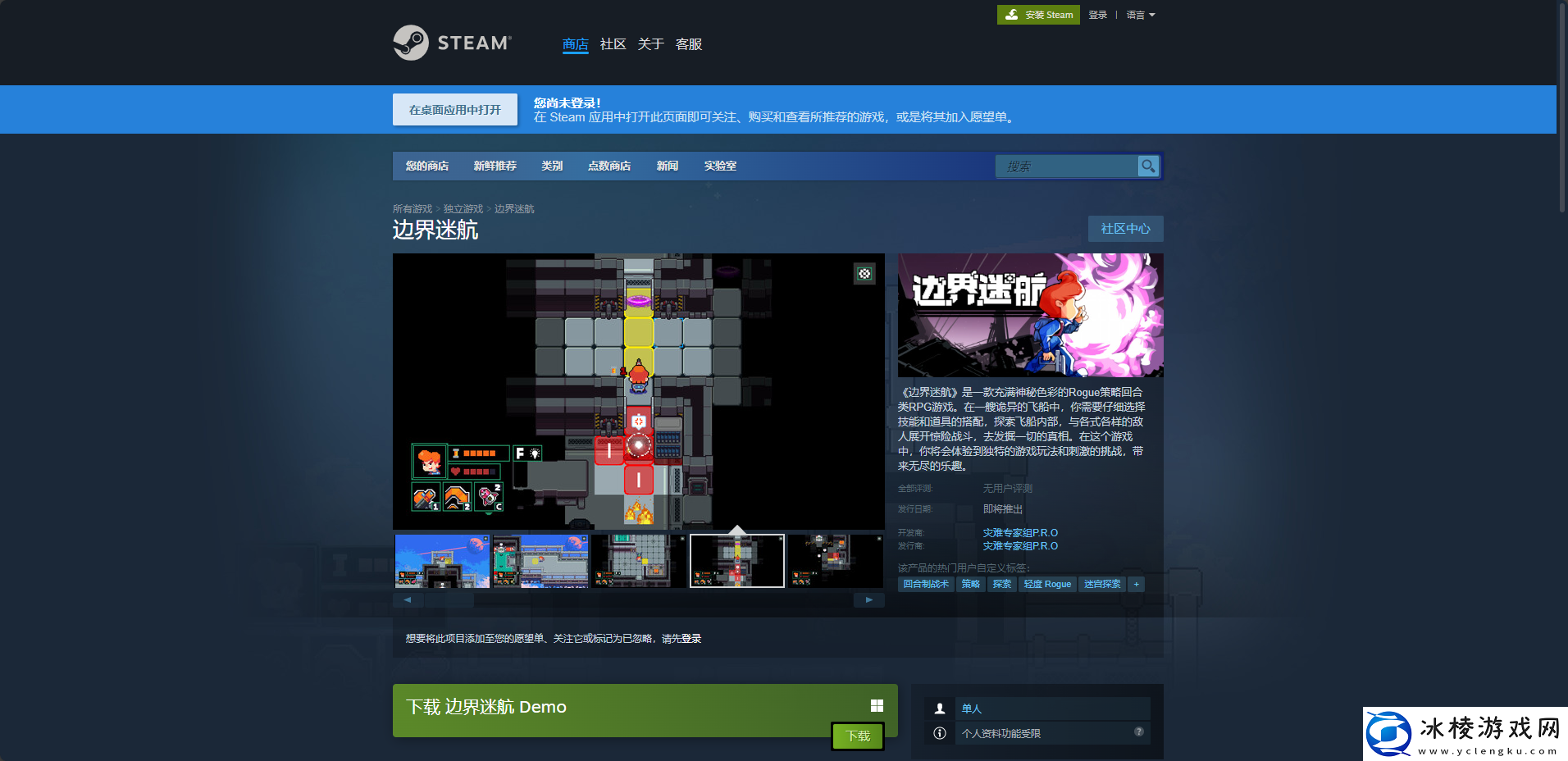Click the Steam logo icon
1568x761 pixels.
point(410,42)
